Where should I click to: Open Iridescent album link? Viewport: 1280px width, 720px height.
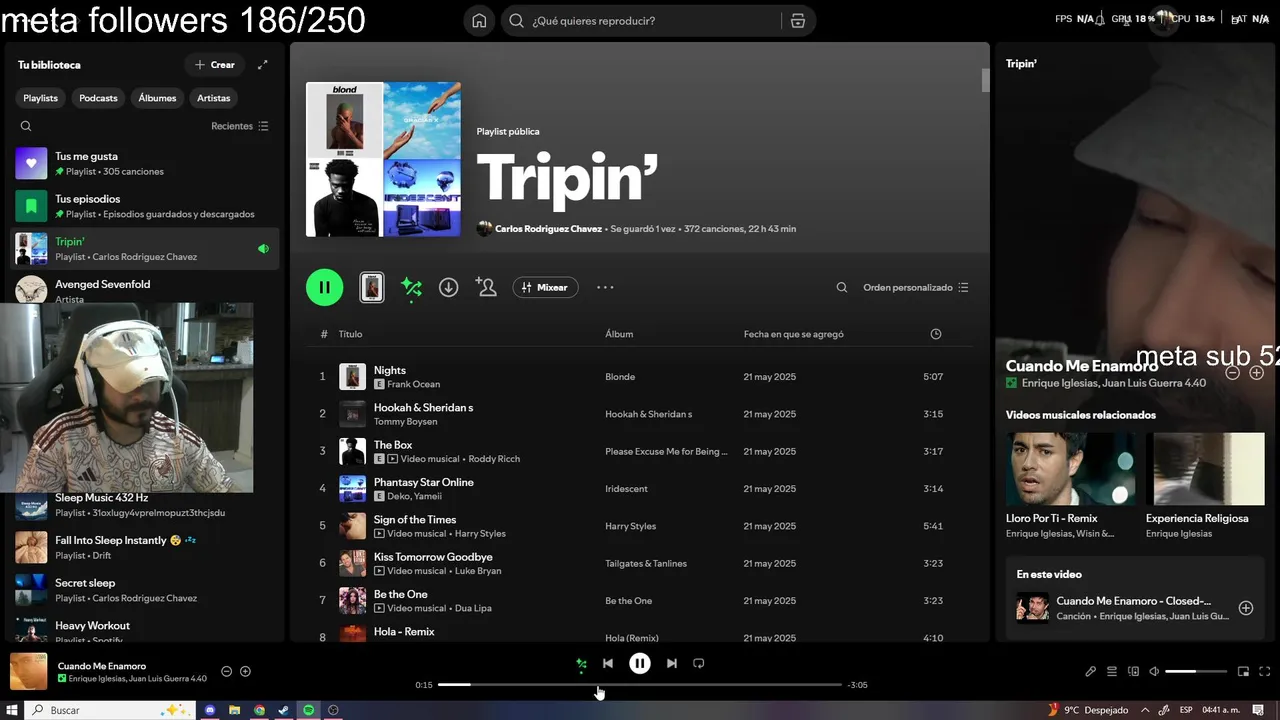coord(626,489)
